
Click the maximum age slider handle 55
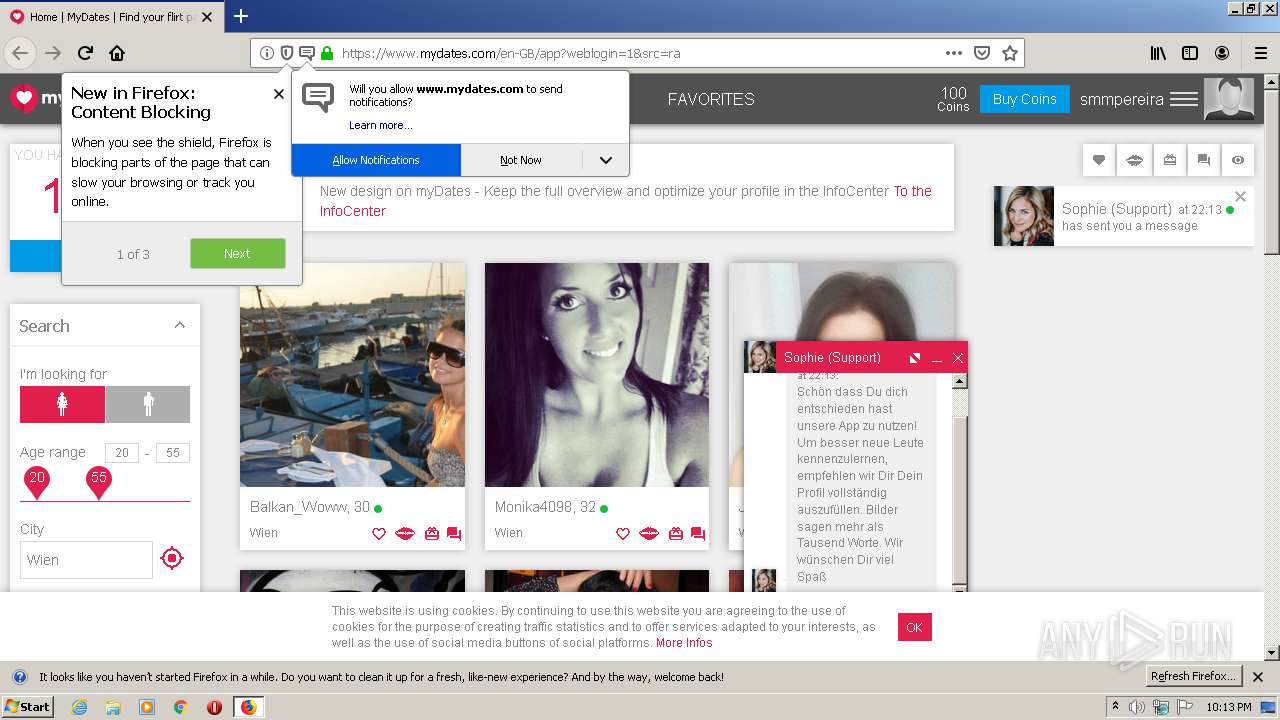point(99,482)
